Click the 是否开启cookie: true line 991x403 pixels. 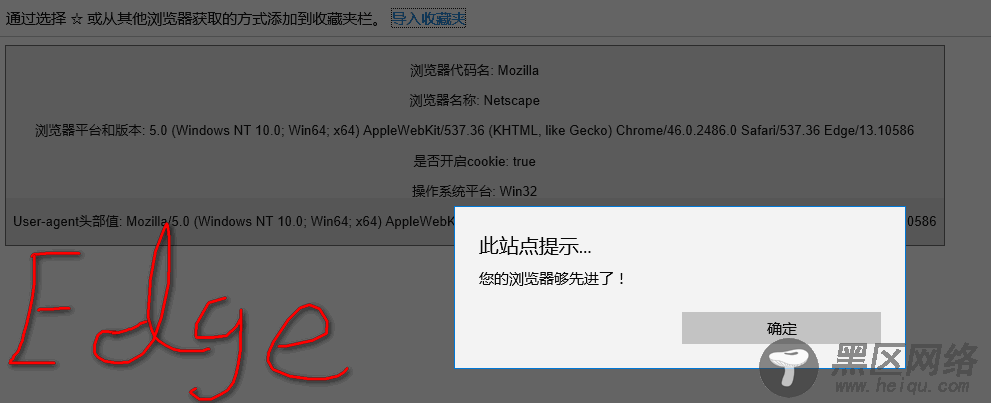475,161
